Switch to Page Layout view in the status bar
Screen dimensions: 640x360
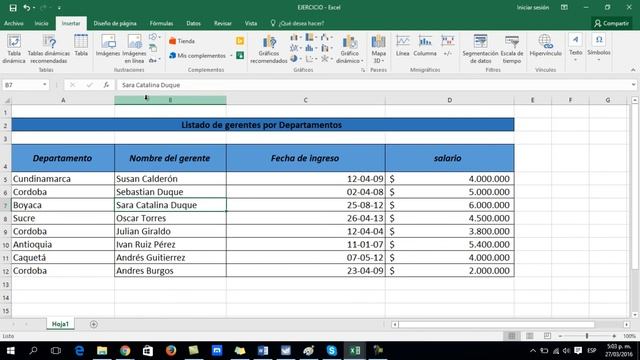(529, 336)
